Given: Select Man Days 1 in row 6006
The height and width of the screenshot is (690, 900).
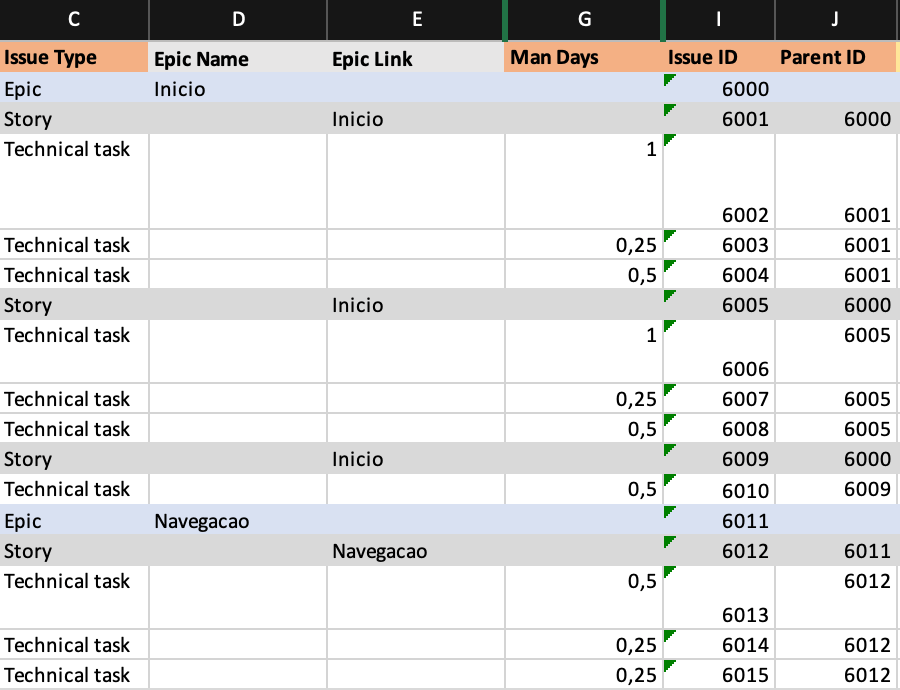Looking at the screenshot, I should click(x=584, y=351).
